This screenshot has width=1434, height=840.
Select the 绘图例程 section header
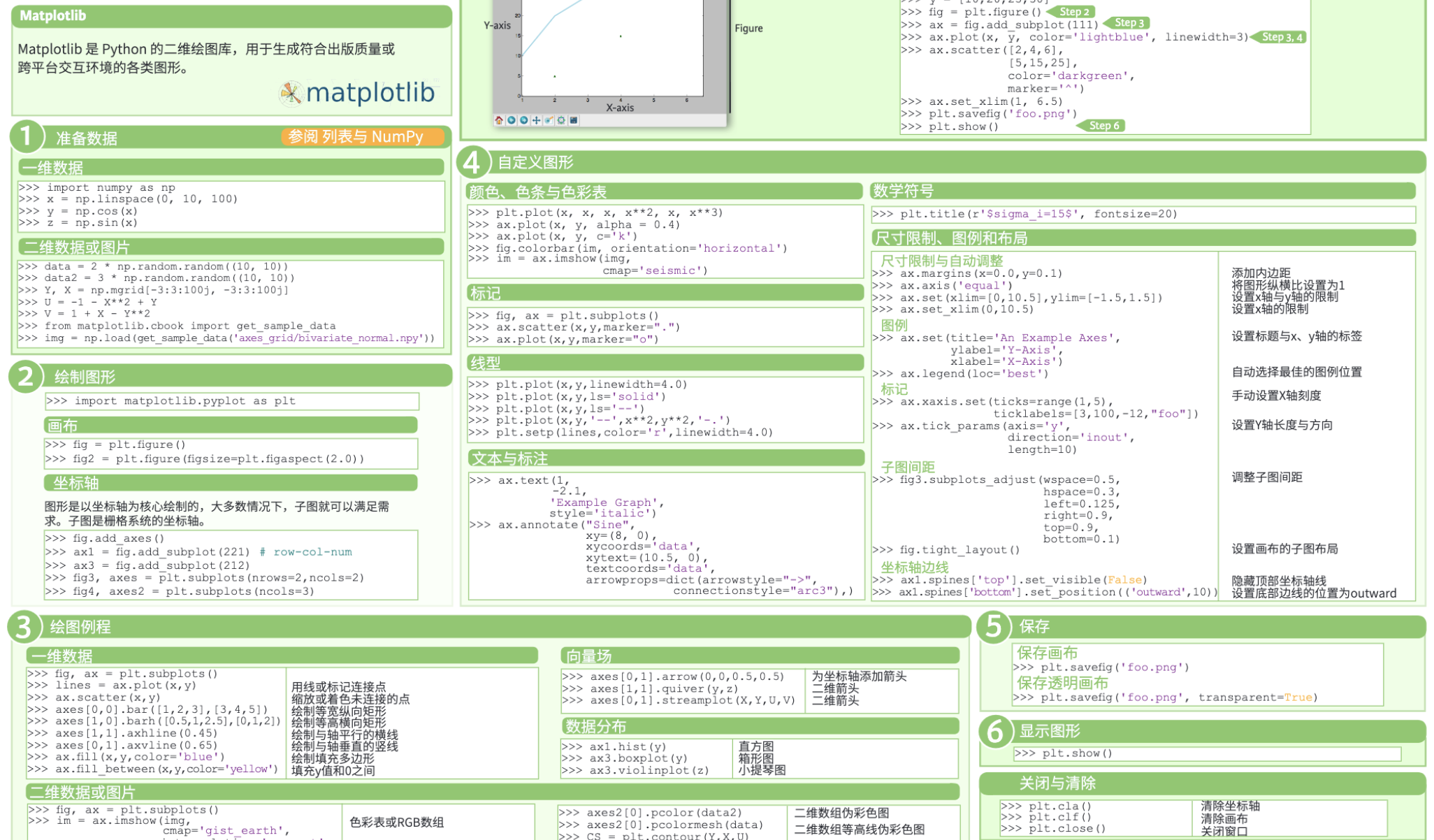80,627
